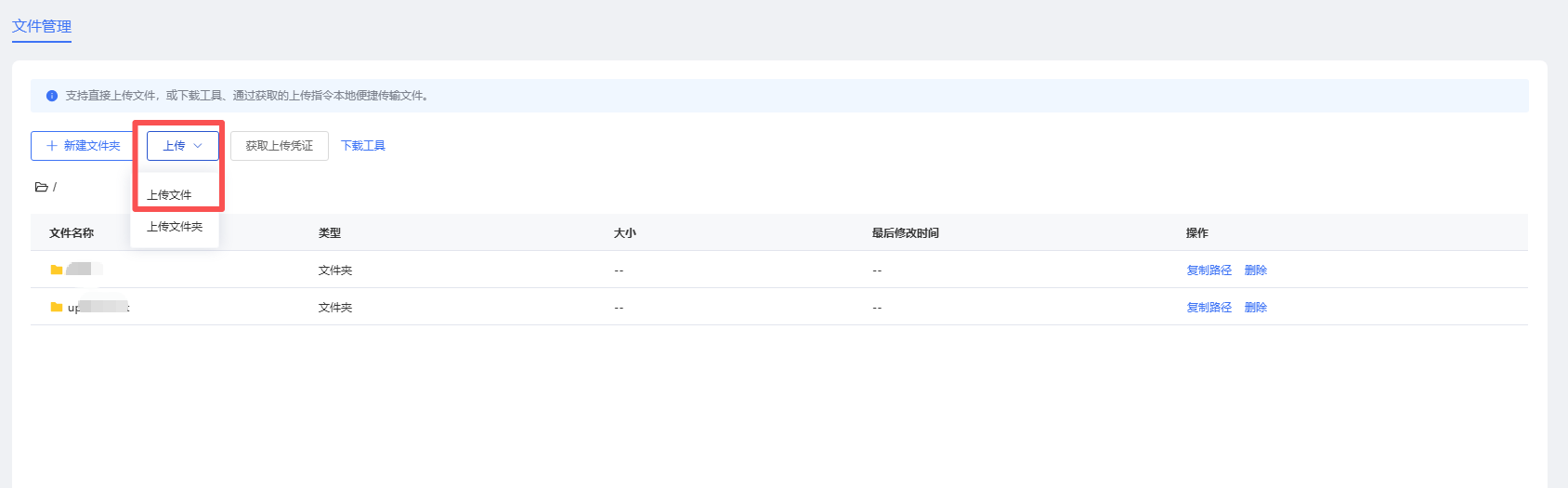Click 复制路径 for the first folder

(1209, 270)
